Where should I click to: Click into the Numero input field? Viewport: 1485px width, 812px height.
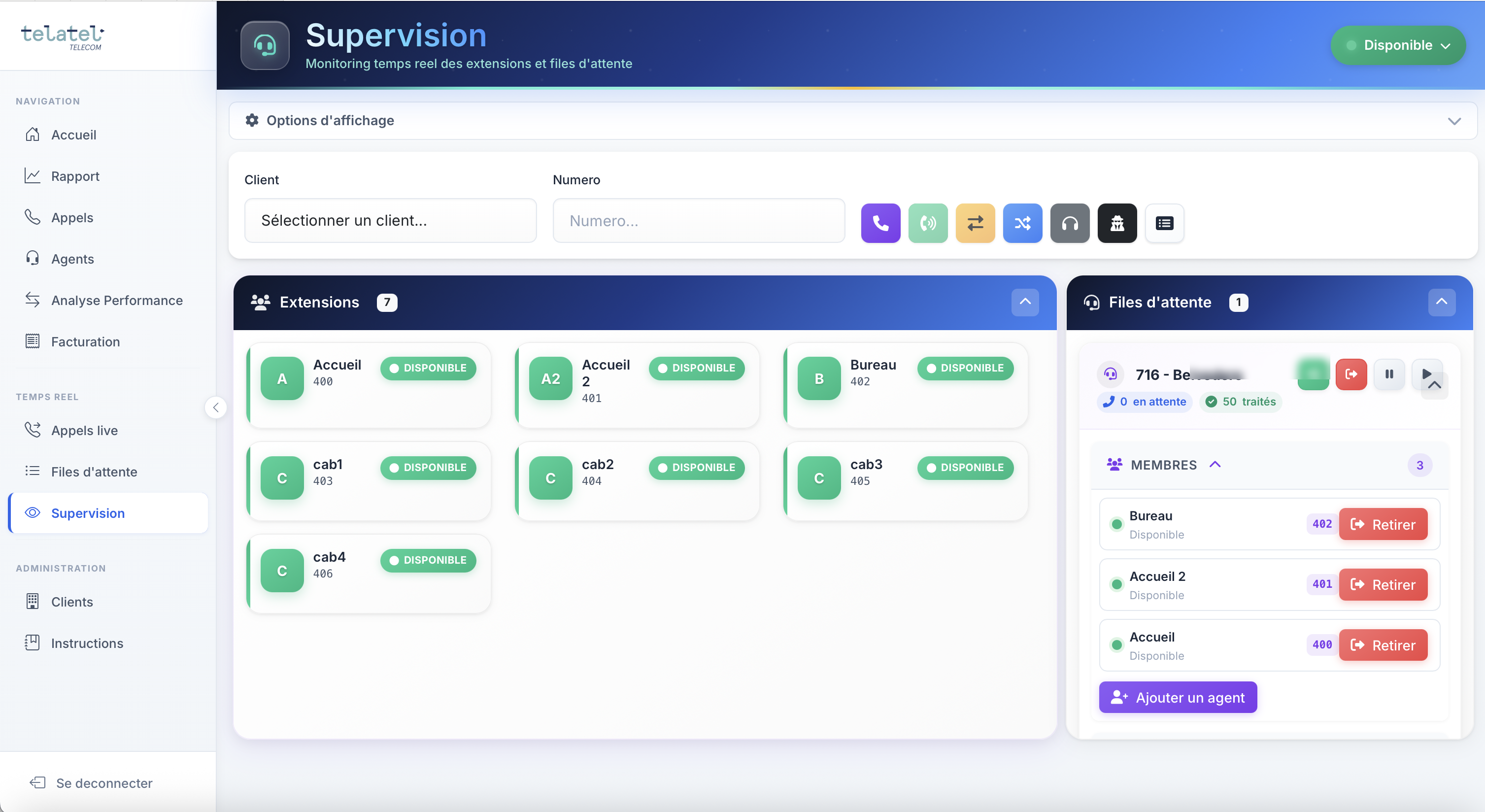tap(699, 221)
